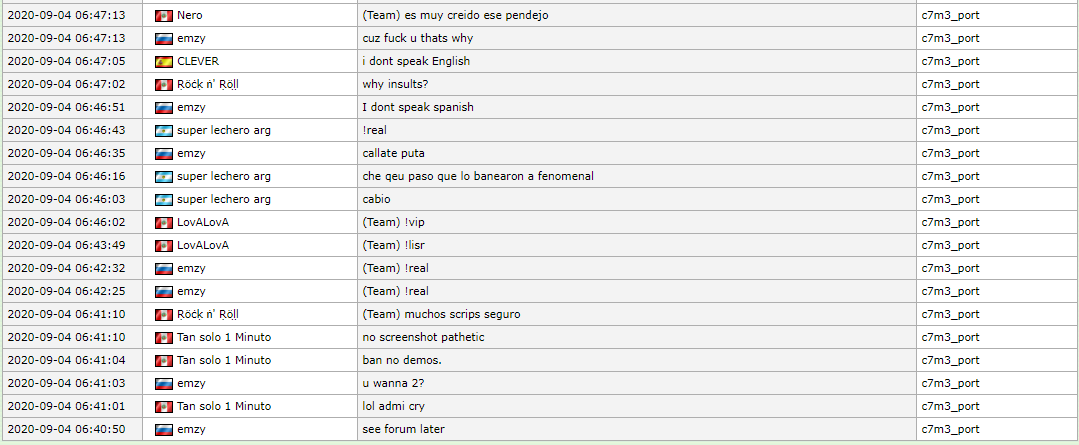Click the Argentina flag in the "cabio" row
Screen dimensions: 1079x445
164,200
